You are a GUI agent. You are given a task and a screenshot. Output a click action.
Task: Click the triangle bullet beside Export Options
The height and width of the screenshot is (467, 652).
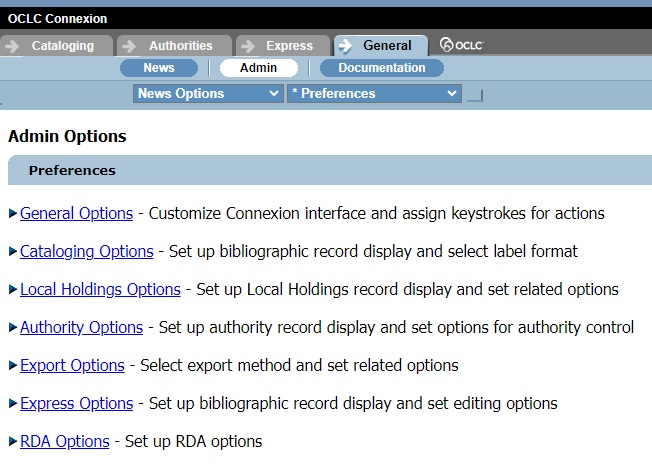[x=13, y=365]
